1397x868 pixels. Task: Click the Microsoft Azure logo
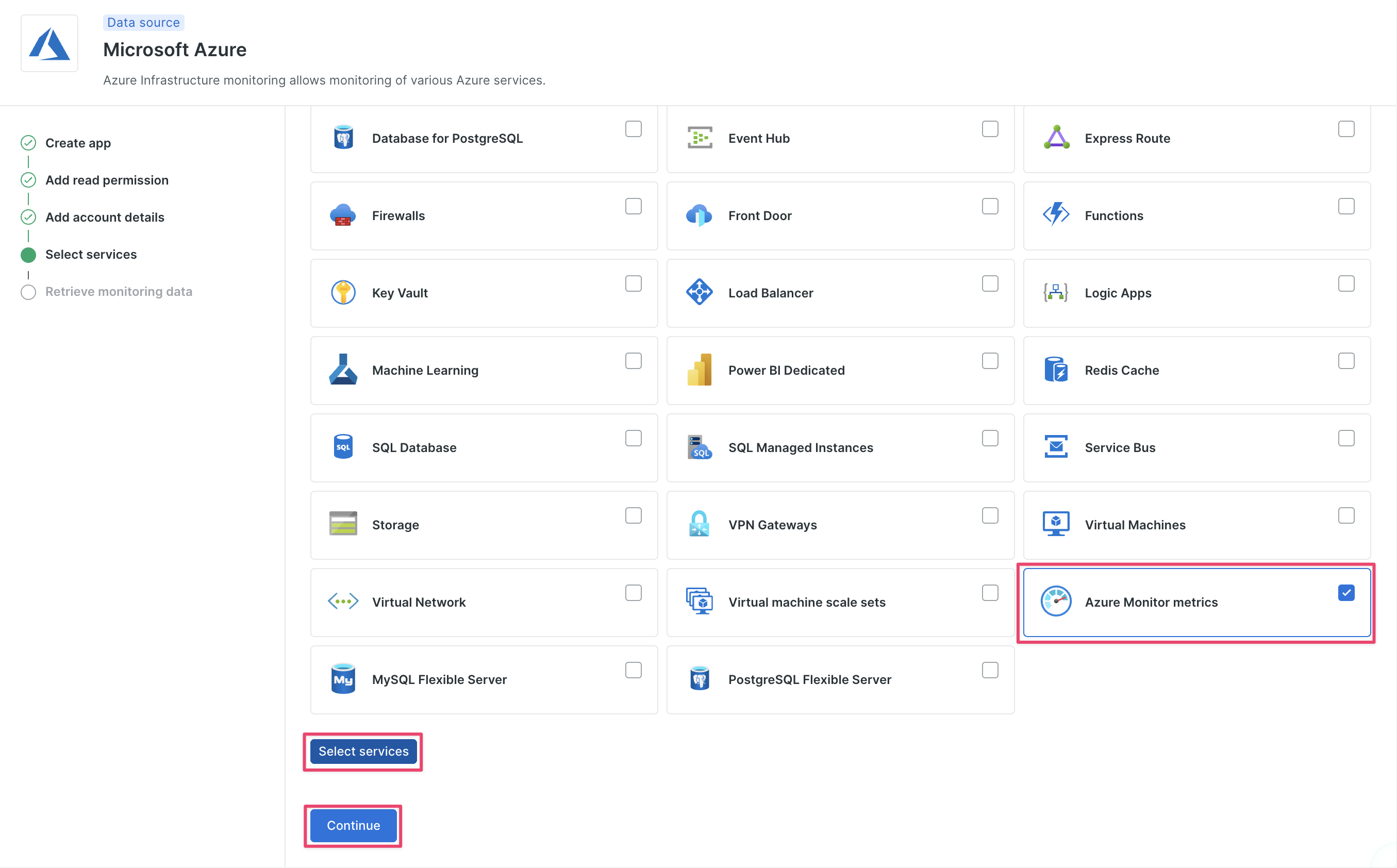[x=49, y=43]
